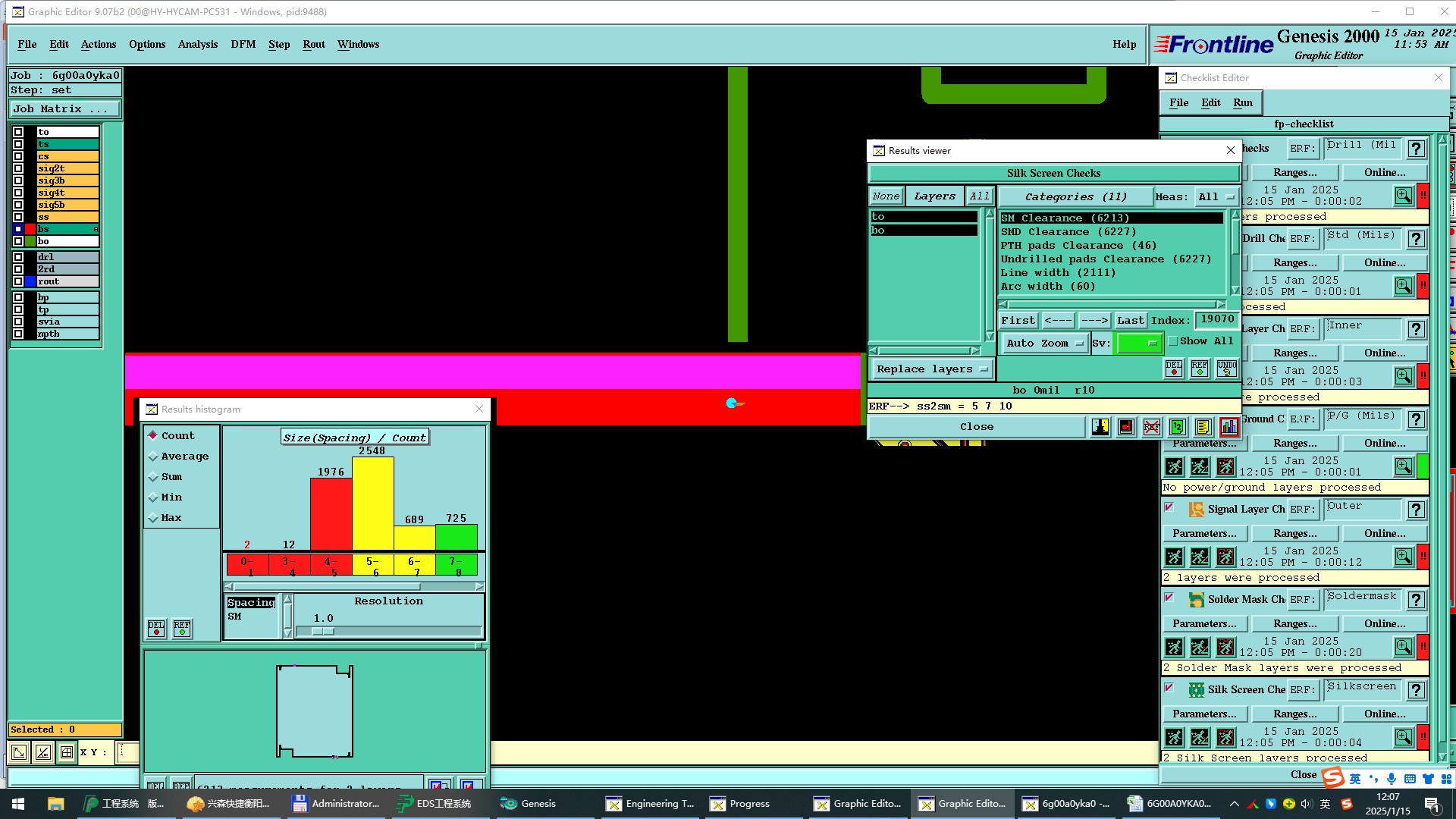
Task: Select Min radio option in histogram
Action: [x=153, y=497]
